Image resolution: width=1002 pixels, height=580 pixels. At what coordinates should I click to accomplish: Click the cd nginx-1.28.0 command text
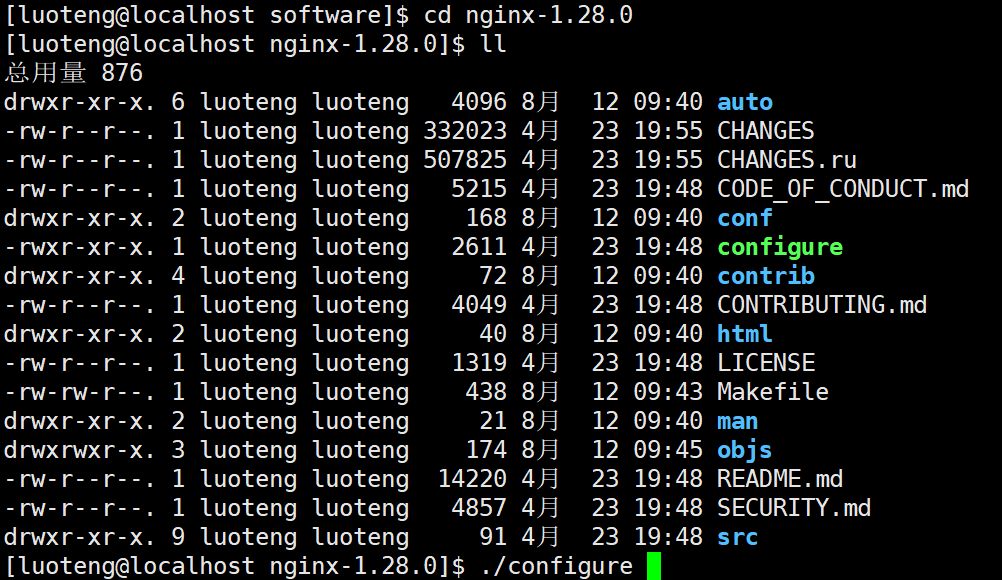pyautogui.click(x=528, y=15)
